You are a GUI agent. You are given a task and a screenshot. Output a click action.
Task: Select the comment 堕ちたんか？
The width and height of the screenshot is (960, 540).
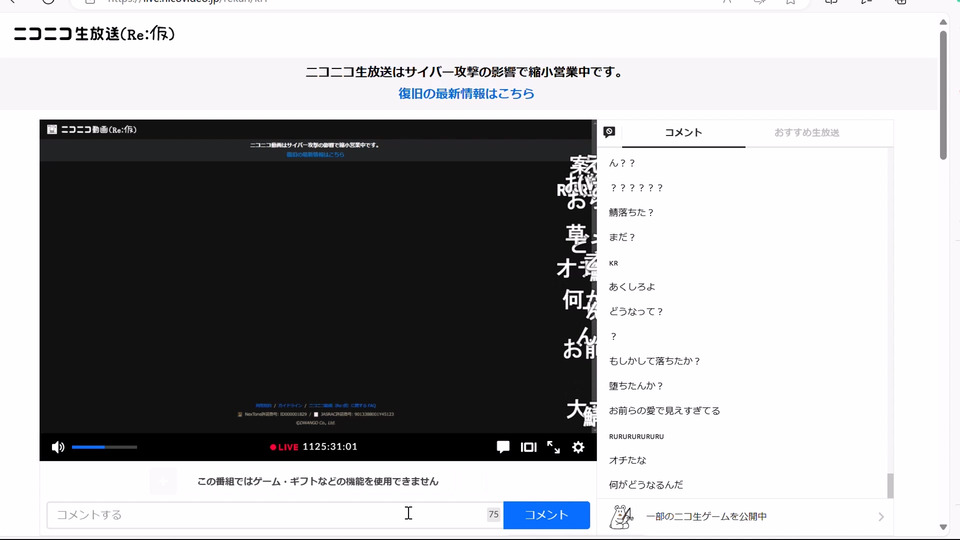[x=636, y=386]
